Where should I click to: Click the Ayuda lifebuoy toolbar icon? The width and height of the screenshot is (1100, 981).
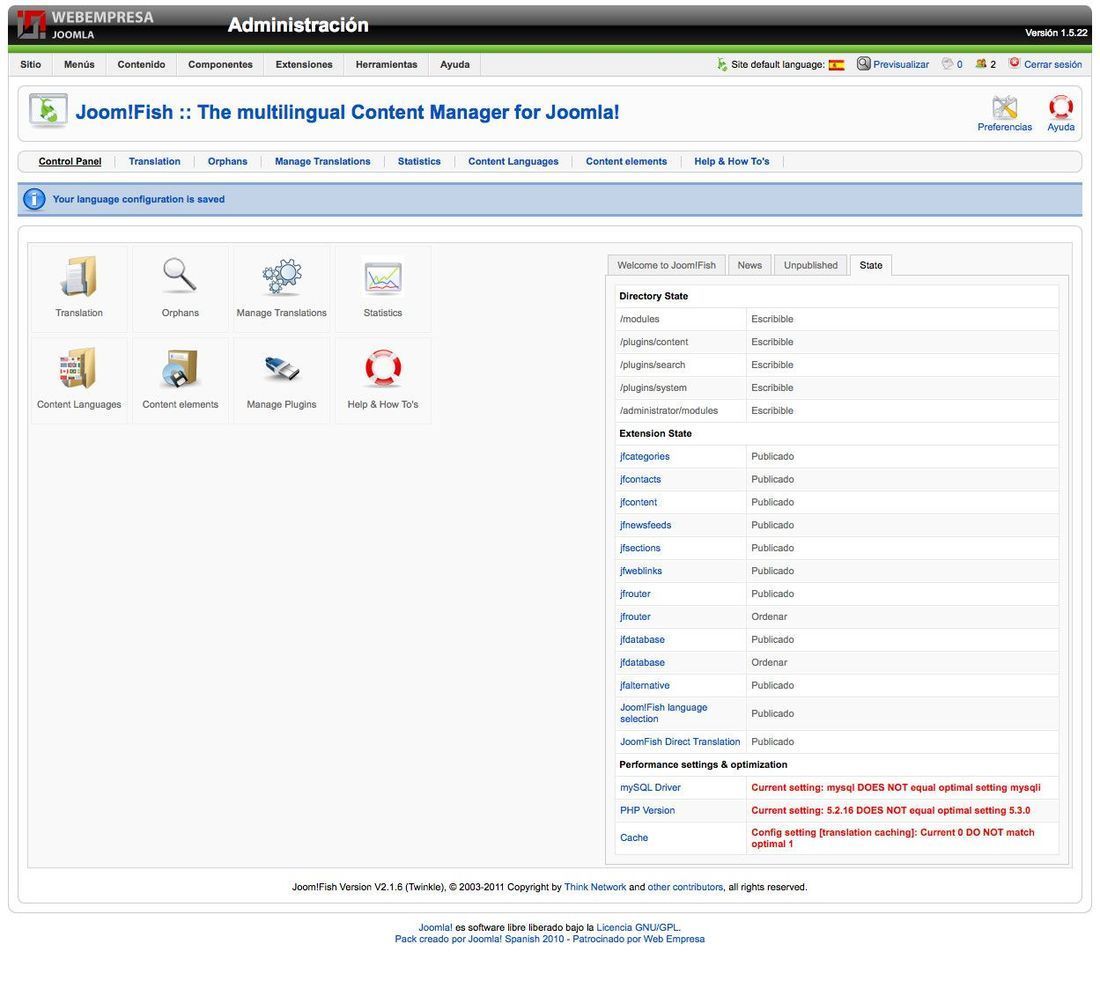click(x=1061, y=107)
